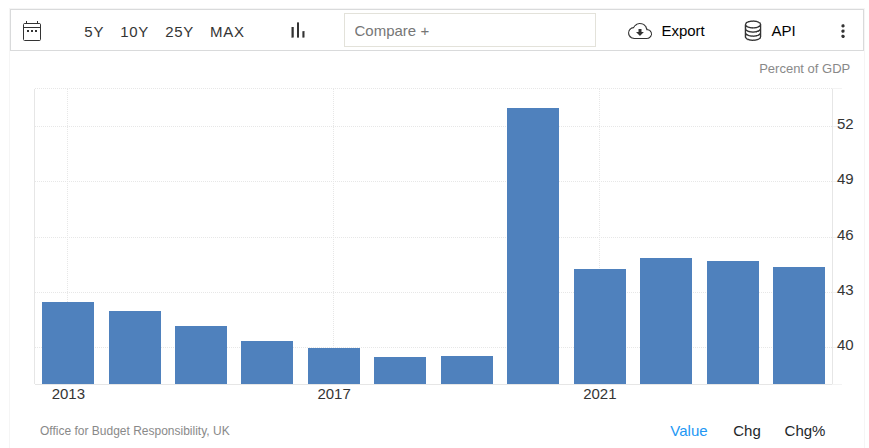Select the 10Y time range
Image resolution: width=869 pixels, height=448 pixels.
134,32
